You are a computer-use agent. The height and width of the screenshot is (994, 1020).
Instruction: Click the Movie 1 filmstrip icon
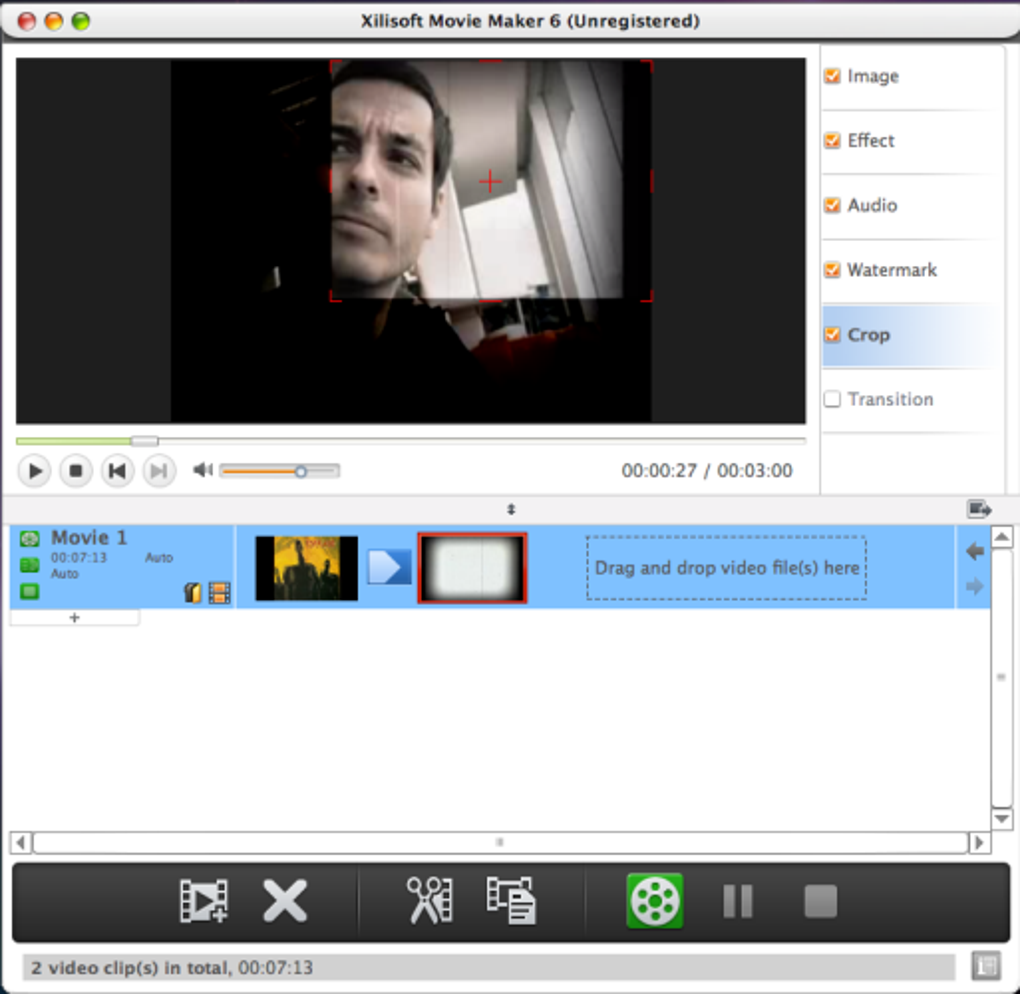pyautogui.click(x=220, y=593)
